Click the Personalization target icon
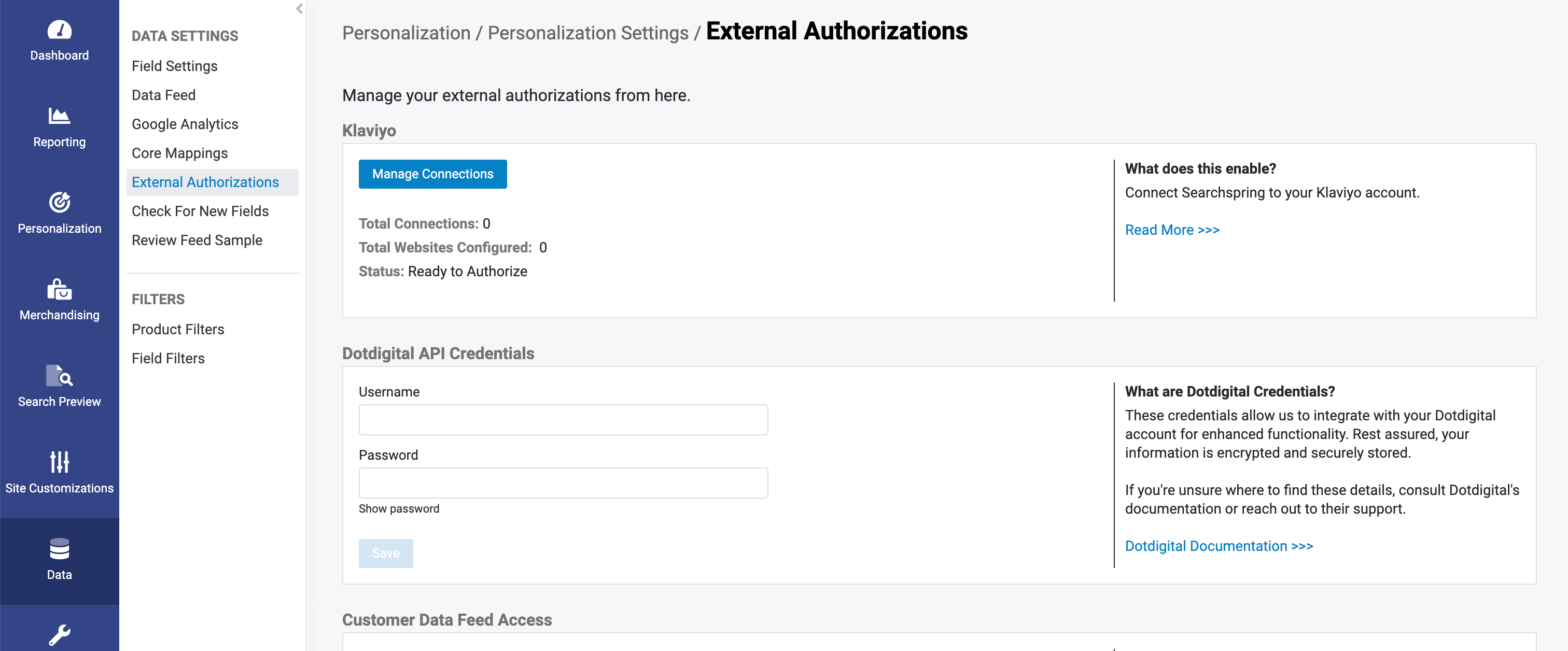 tap(59, 203)
